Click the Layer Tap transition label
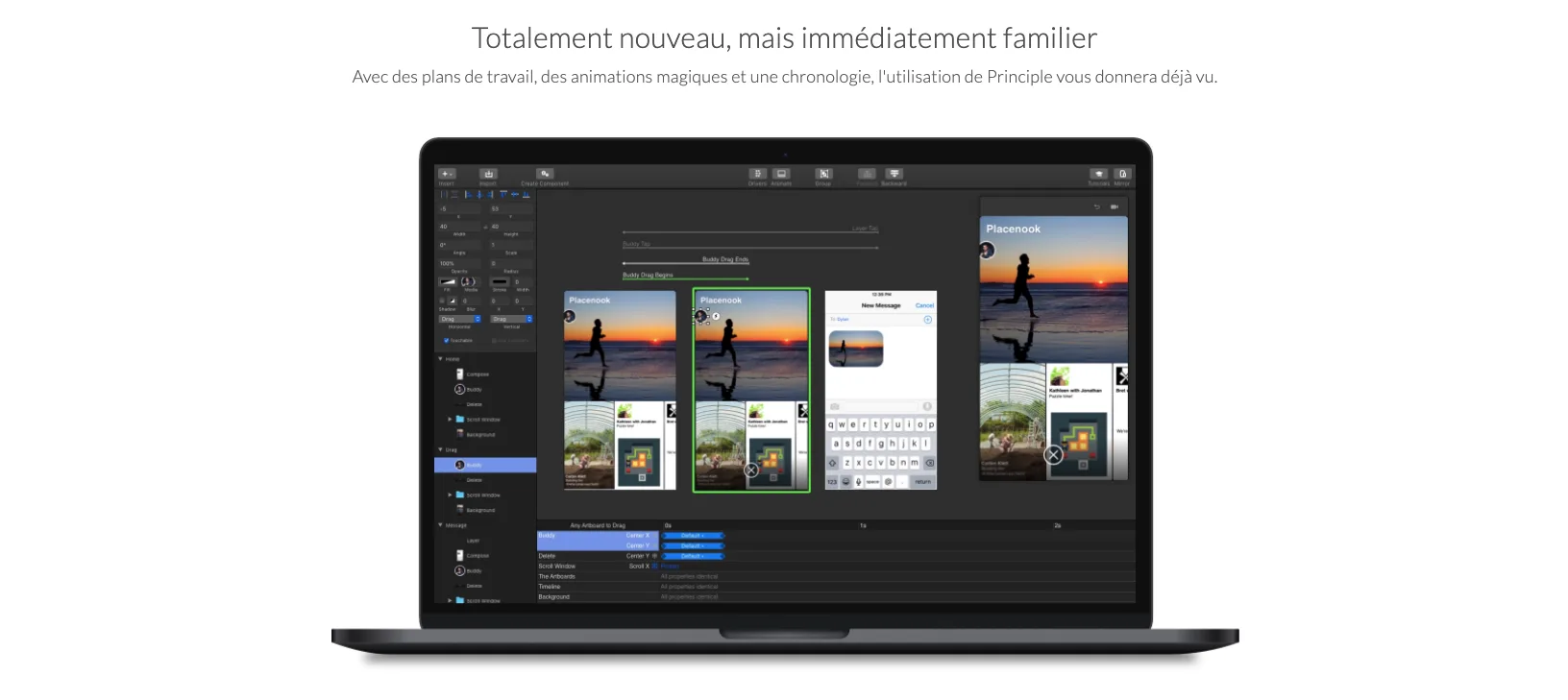Viewport: 1568px width, 700px height. pyautogui.click(x=866, y=229)
